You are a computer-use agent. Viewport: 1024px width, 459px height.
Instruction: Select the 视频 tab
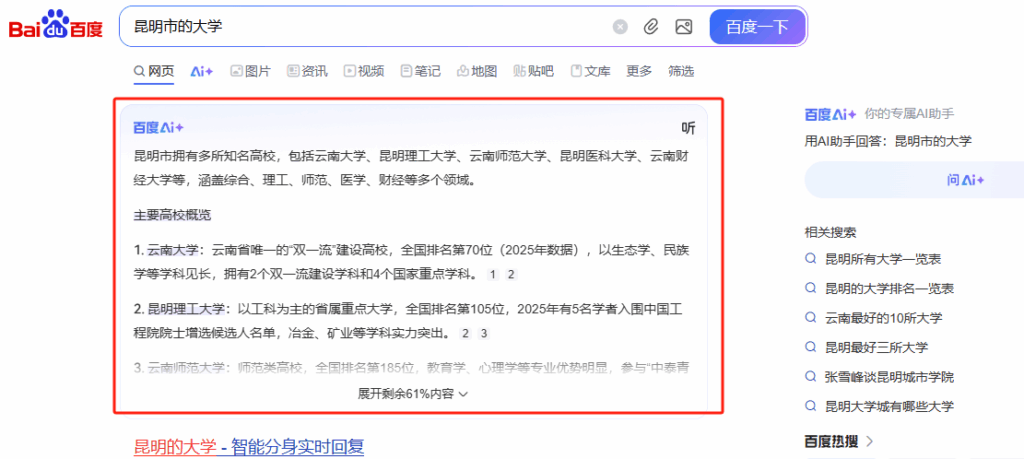(x=364, y=71)
